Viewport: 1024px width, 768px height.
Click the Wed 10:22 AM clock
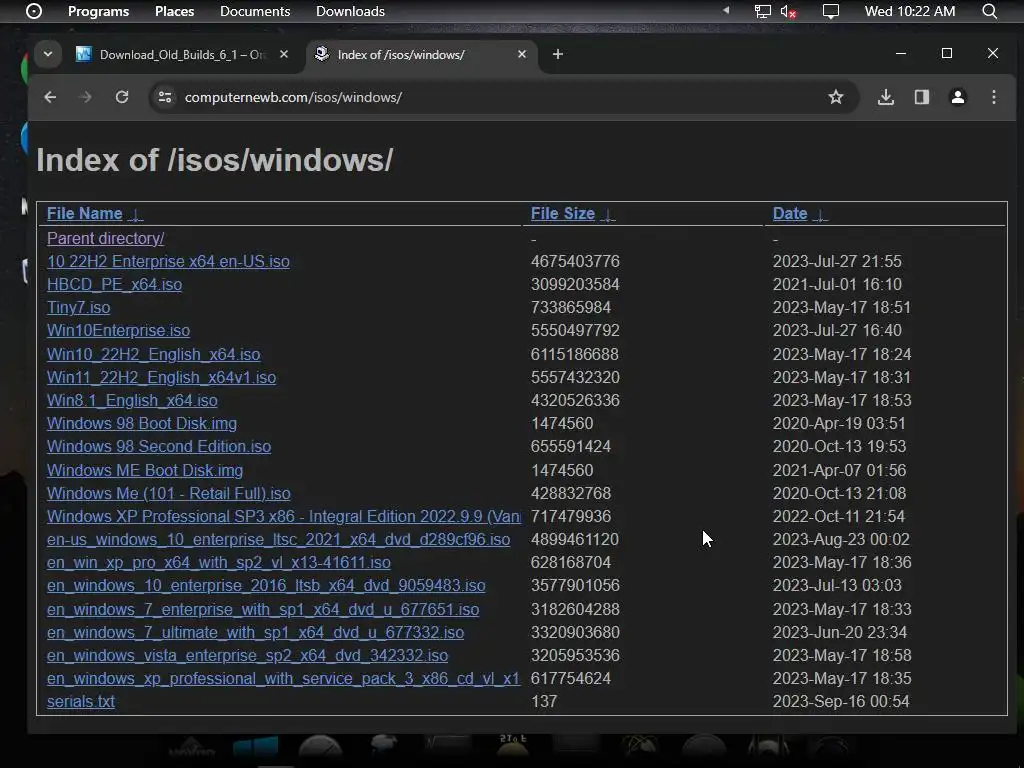tap(910, 11)
